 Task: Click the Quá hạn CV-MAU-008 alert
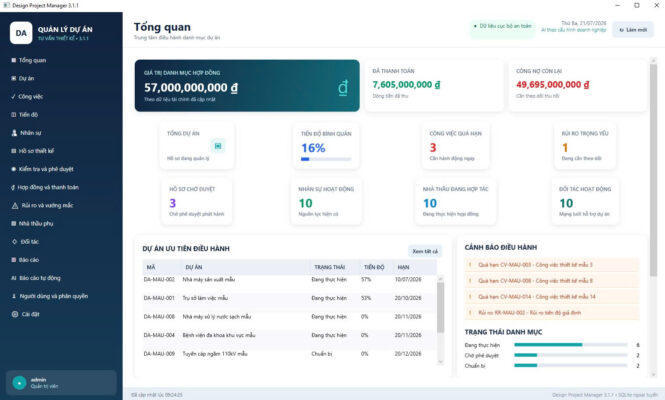click(552, 281)
